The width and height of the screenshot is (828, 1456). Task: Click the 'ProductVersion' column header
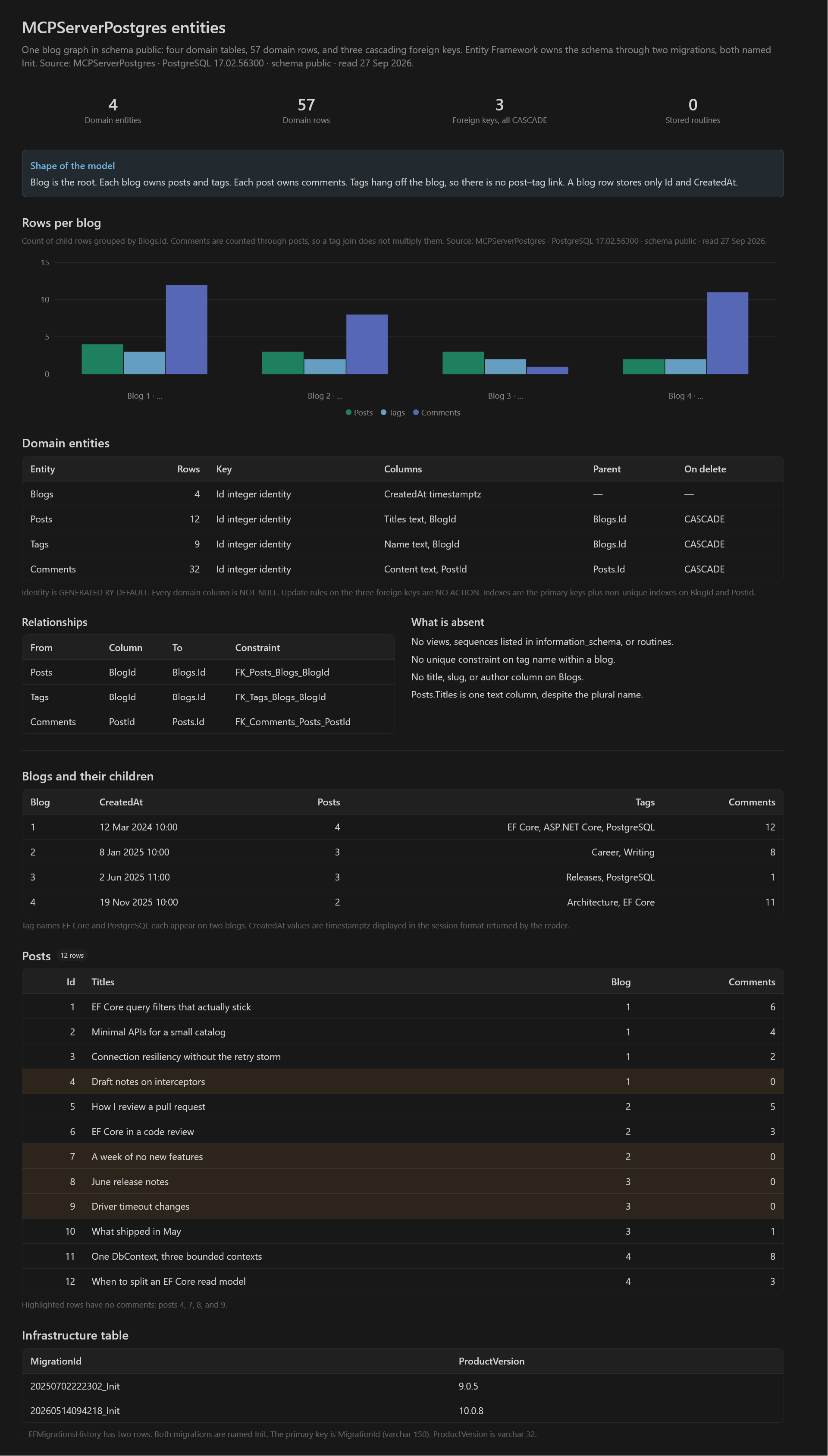[491, 1362]
